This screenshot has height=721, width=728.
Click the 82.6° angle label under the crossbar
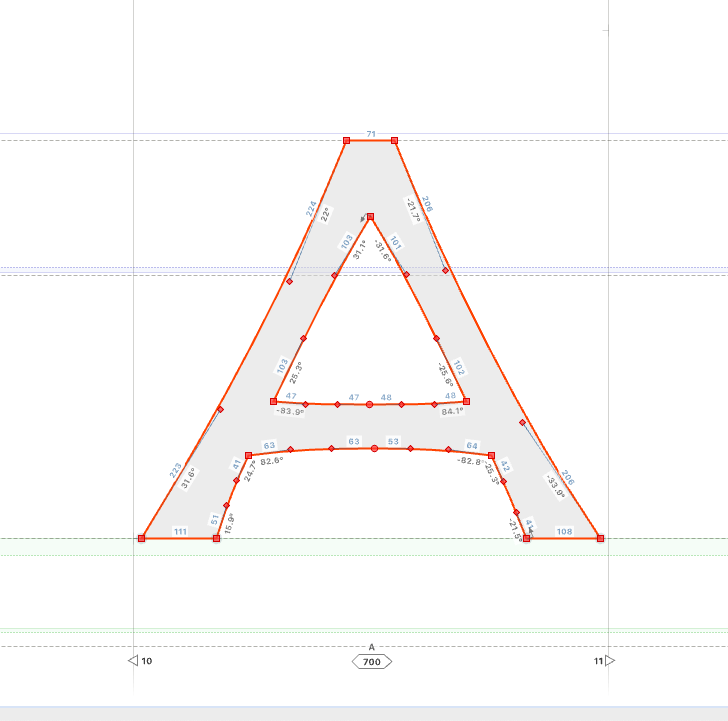point(272,461)
